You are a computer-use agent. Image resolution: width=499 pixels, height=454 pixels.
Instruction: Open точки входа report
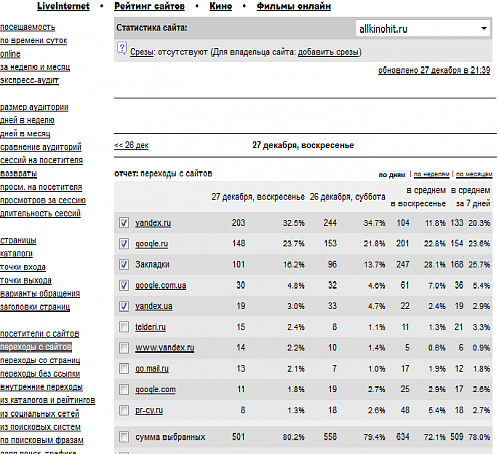coord(23,267)
